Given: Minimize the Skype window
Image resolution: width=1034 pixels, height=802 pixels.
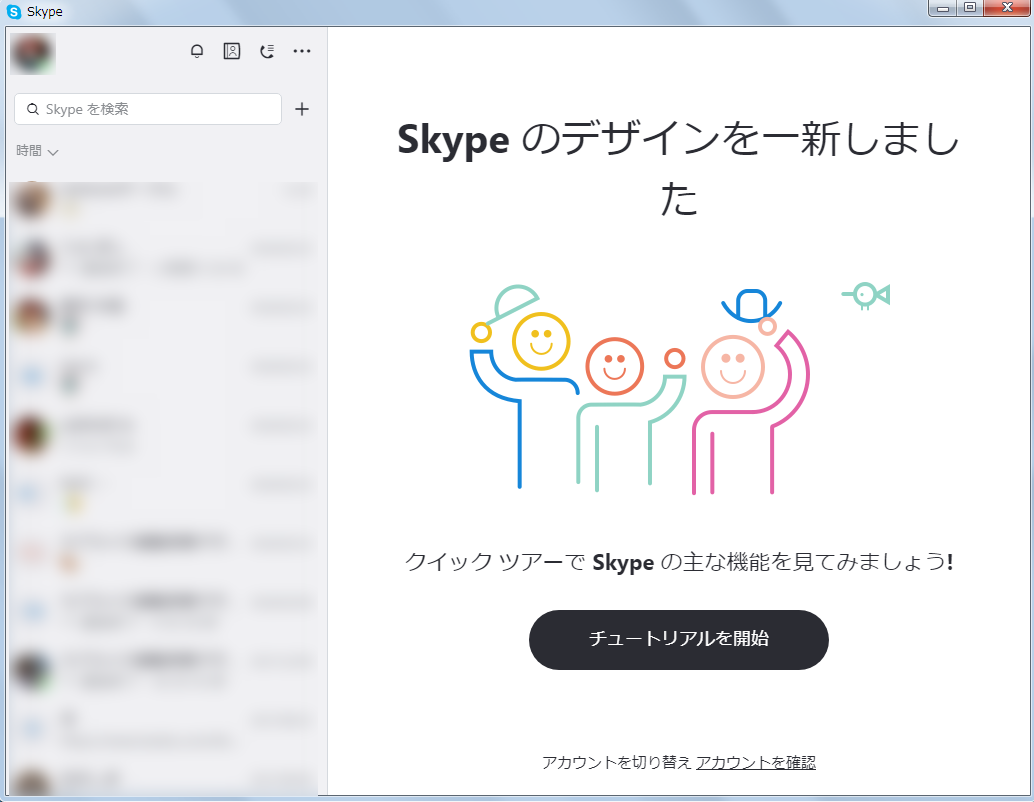Looking at the screenshot, I should (942, 8).
